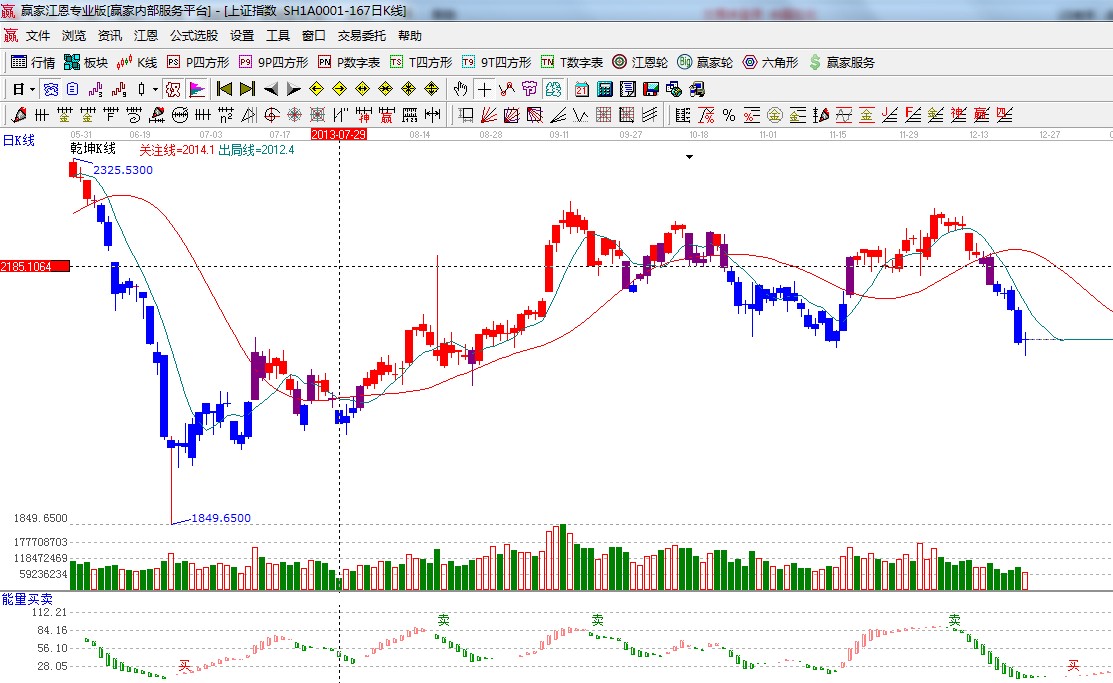The width and height of the screenshot is (1113, 683).
Task: Click the highlighted 2013-07-29 date marker
Action: [x=339, y=133]
